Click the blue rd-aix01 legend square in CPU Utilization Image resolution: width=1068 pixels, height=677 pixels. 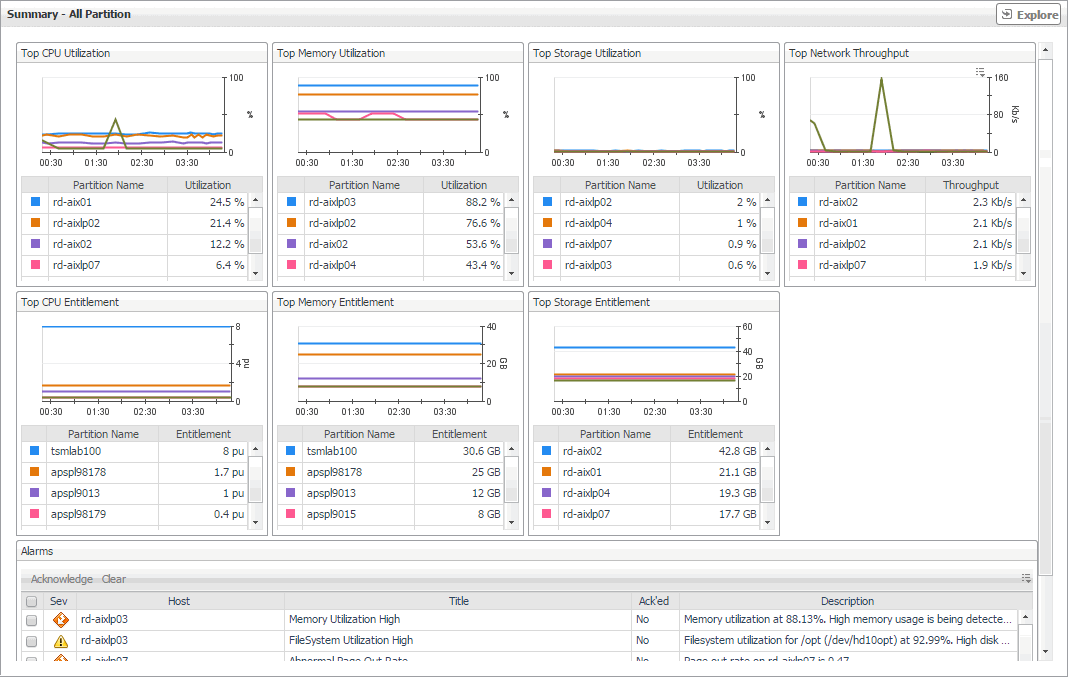click(36, 202)
